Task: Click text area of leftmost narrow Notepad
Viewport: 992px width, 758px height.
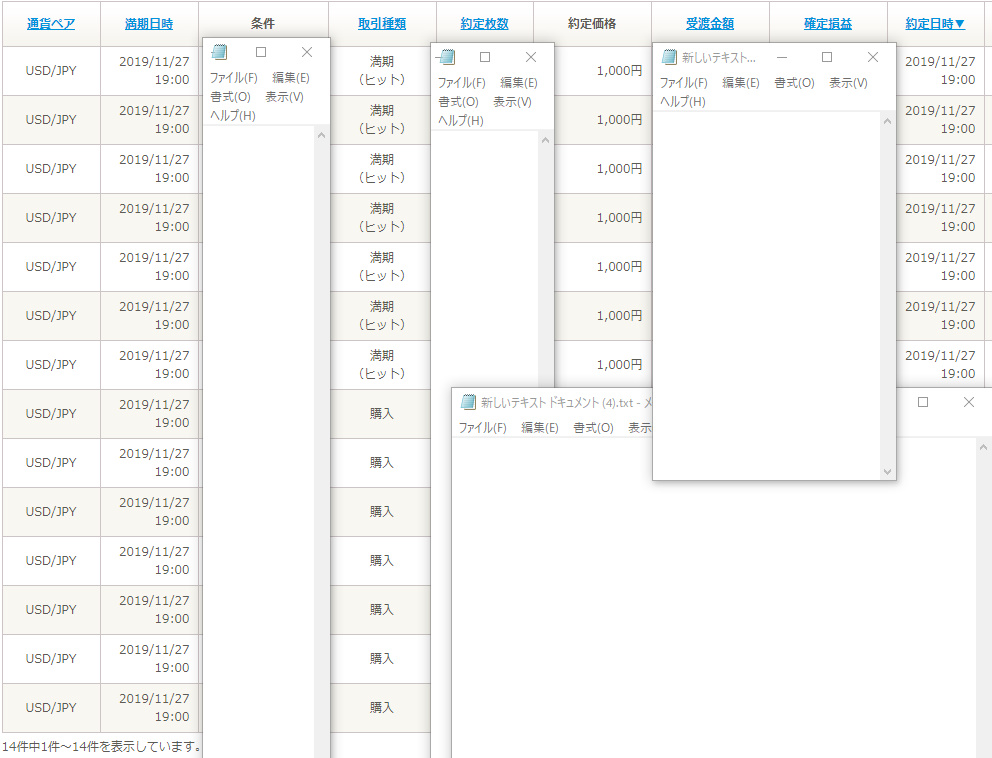Action: point(259,442)
